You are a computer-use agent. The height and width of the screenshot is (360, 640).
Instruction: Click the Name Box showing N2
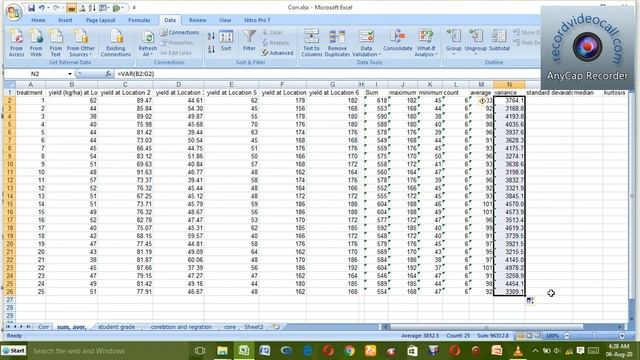tap(35, 74)
